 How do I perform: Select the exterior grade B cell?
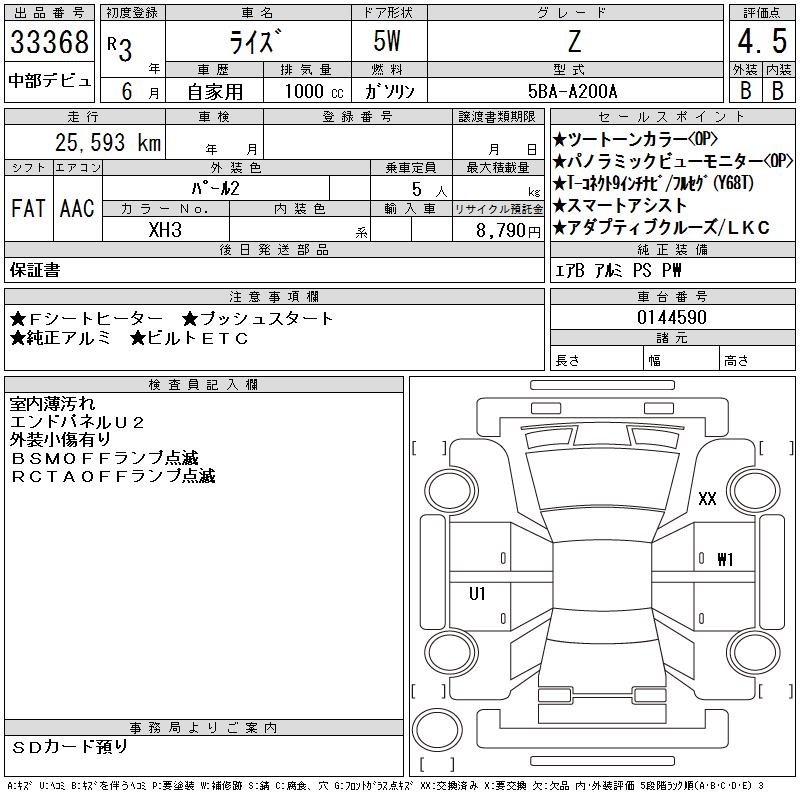click(745, 90)
